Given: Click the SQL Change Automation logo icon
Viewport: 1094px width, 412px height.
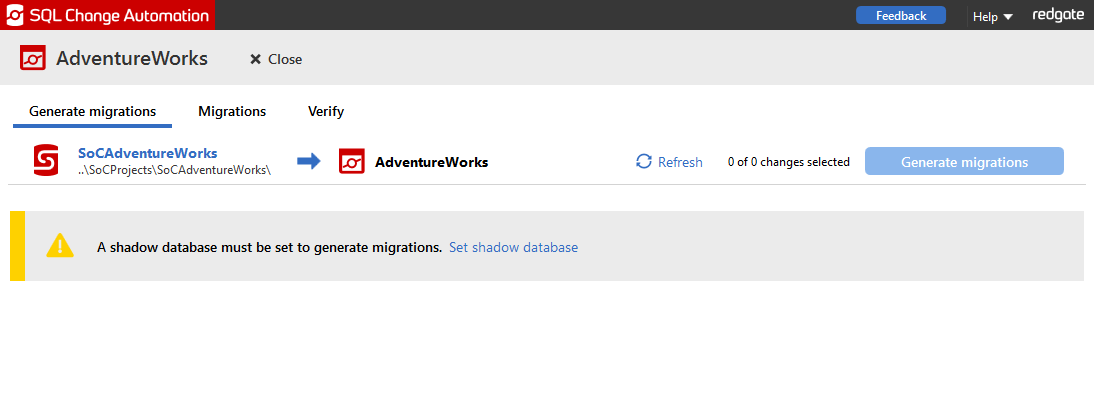Looking at the screenshot, I should coord(15,15).
